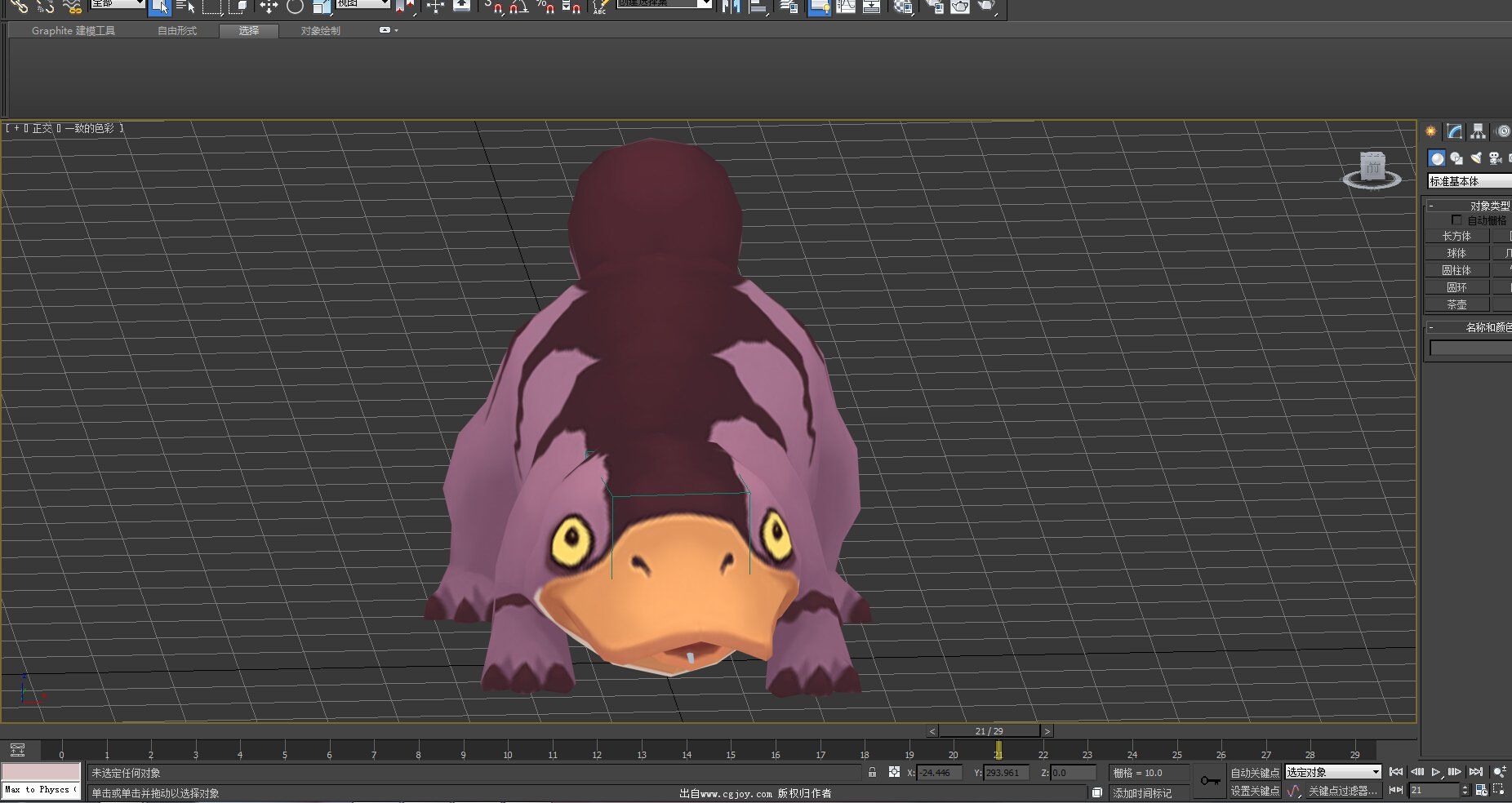The width and height of the screenshot is (1512, 803).
Task: Open the Create command panel tab
Action: coord(1431,131)
